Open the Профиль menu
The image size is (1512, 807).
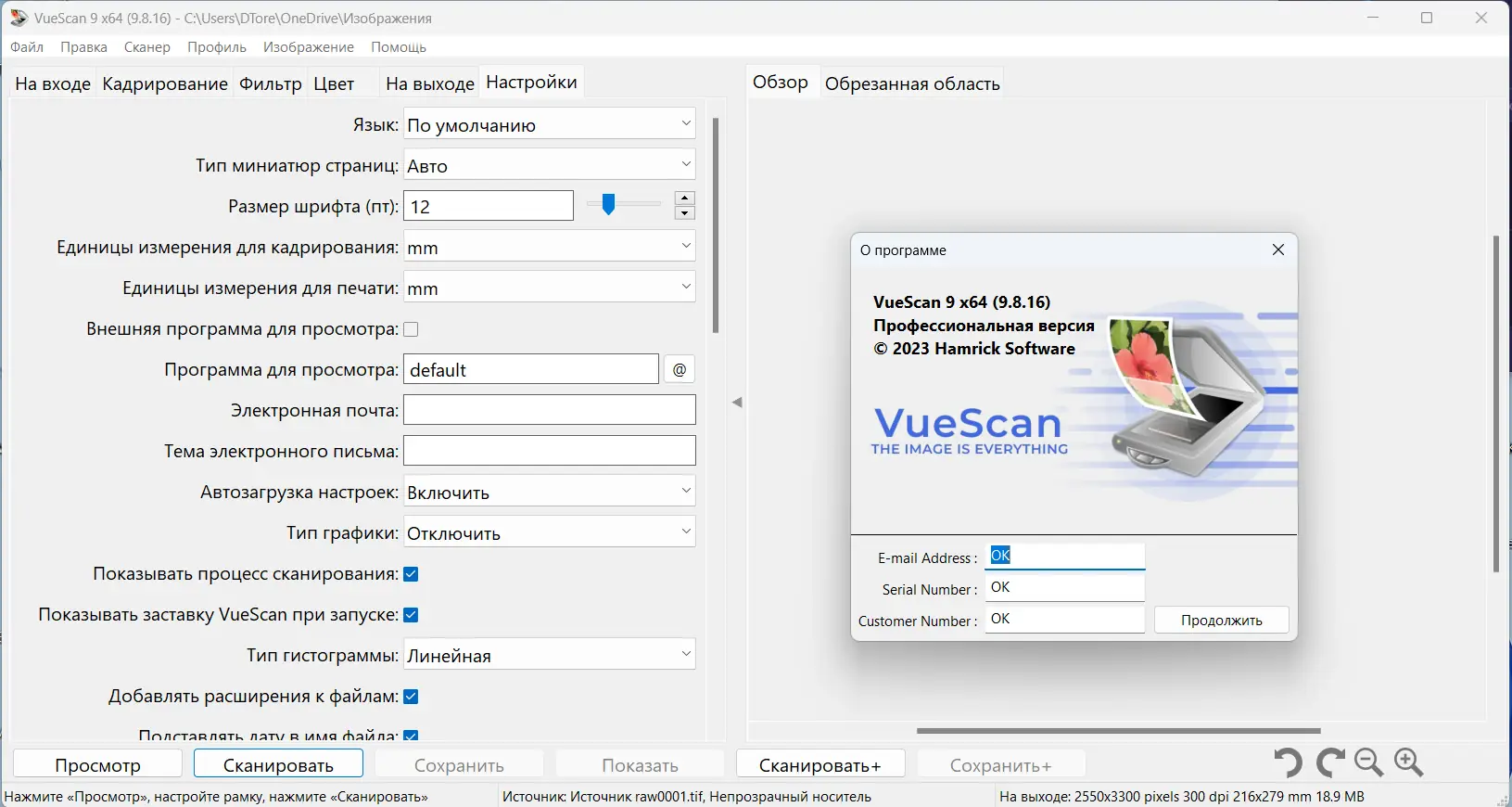click(x=217, y=47)
